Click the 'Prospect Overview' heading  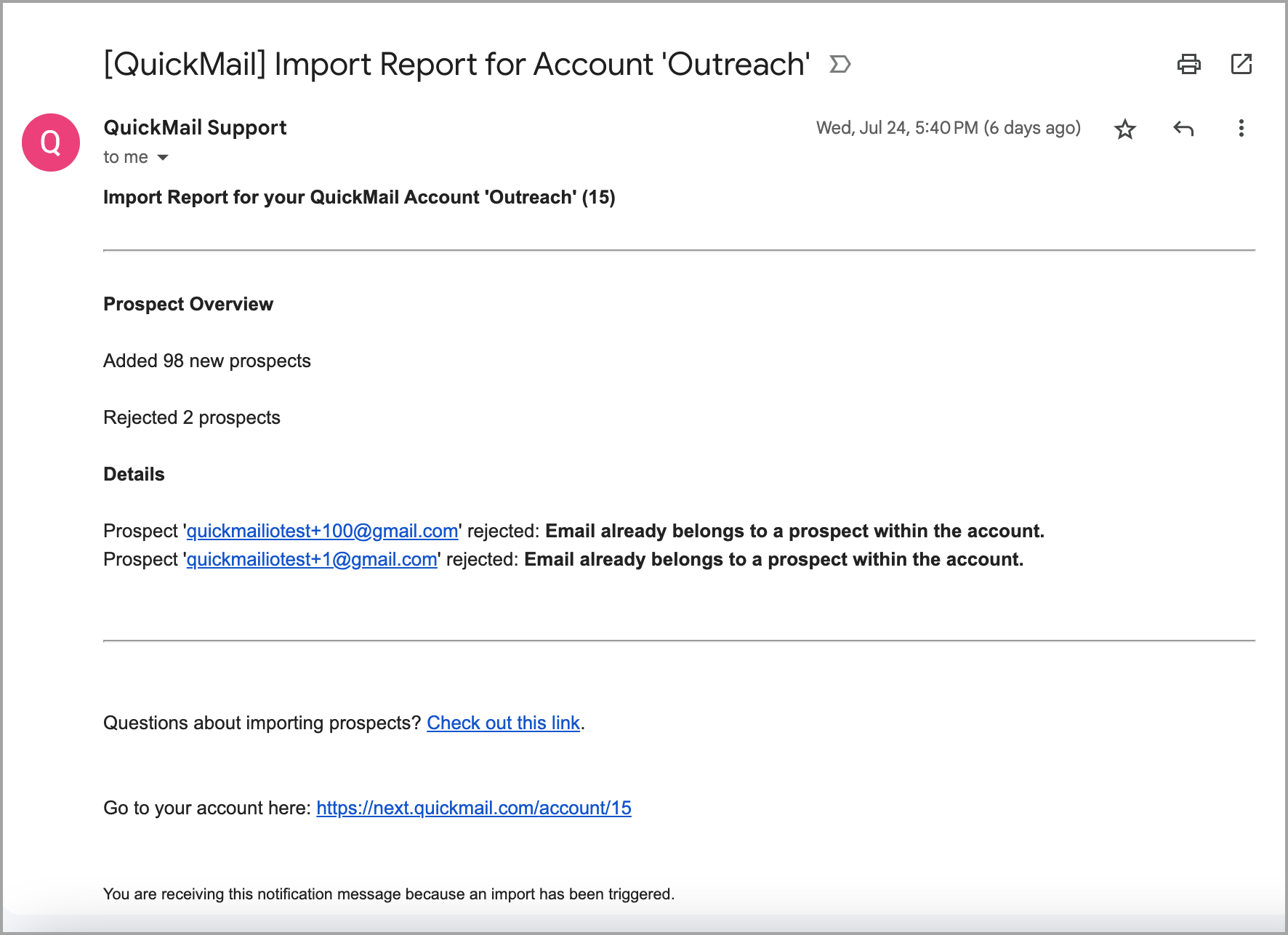click(188, 305)
